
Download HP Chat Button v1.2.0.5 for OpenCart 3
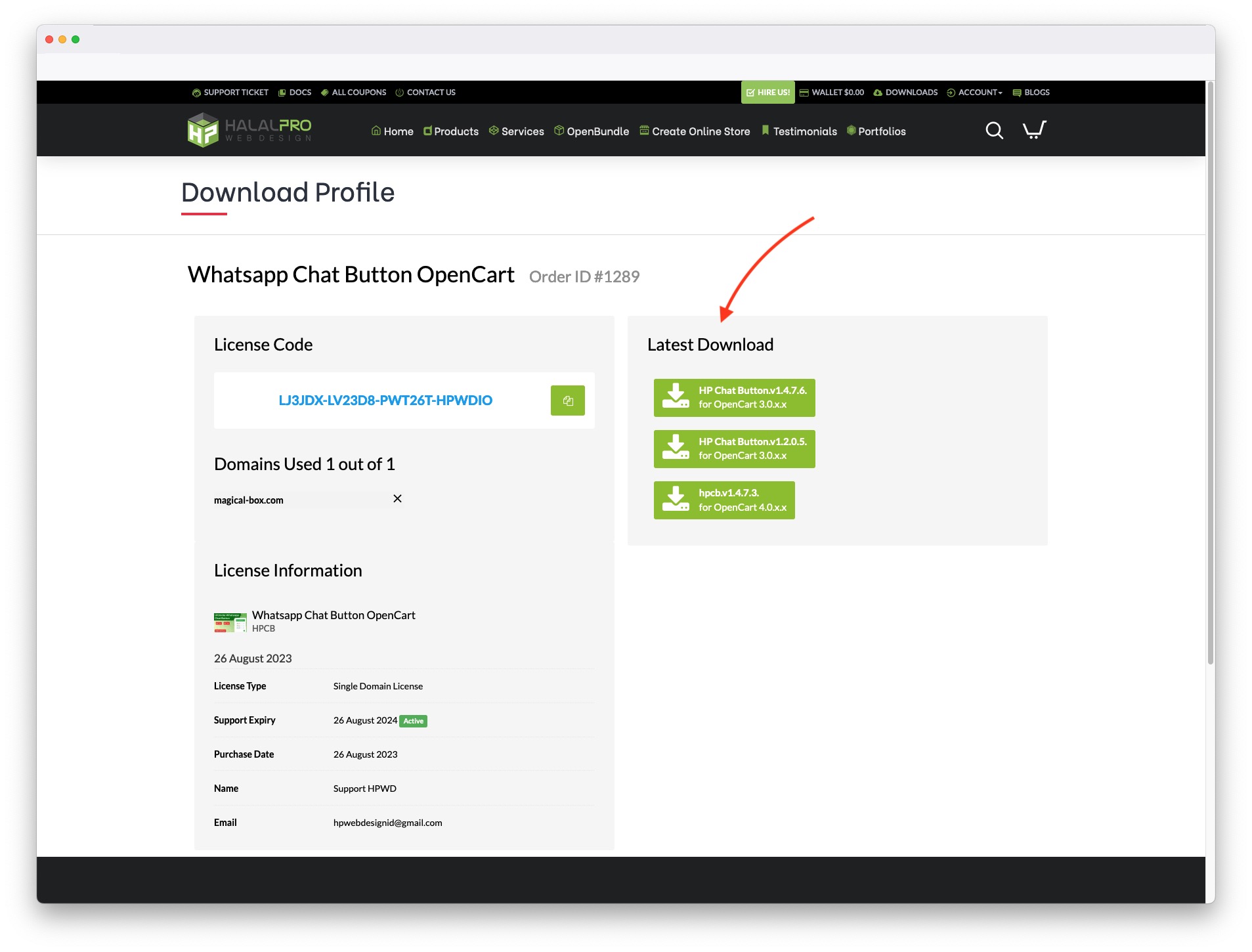[x=734, y=448]
